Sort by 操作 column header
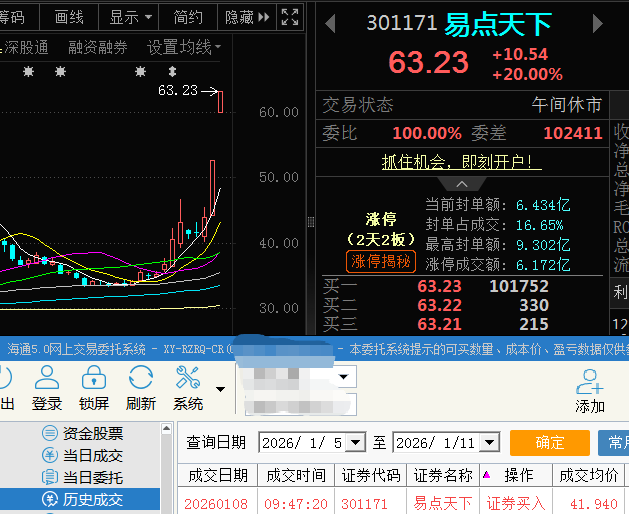Viewport: 629px width, 514px height. tap(516, 475)
